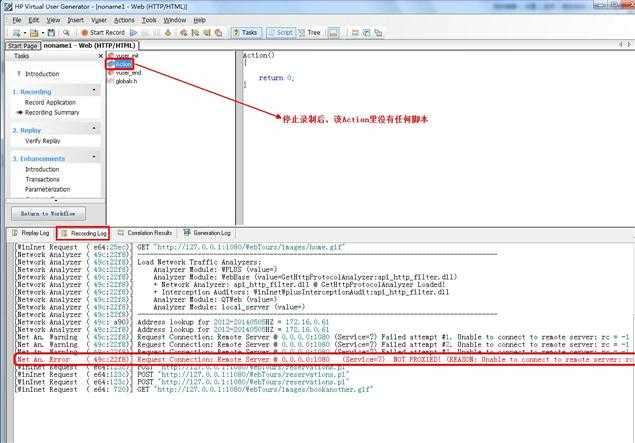The image size is (635, 443).
Task: Select globals.h in the script tree
Action: pos(123,81)
